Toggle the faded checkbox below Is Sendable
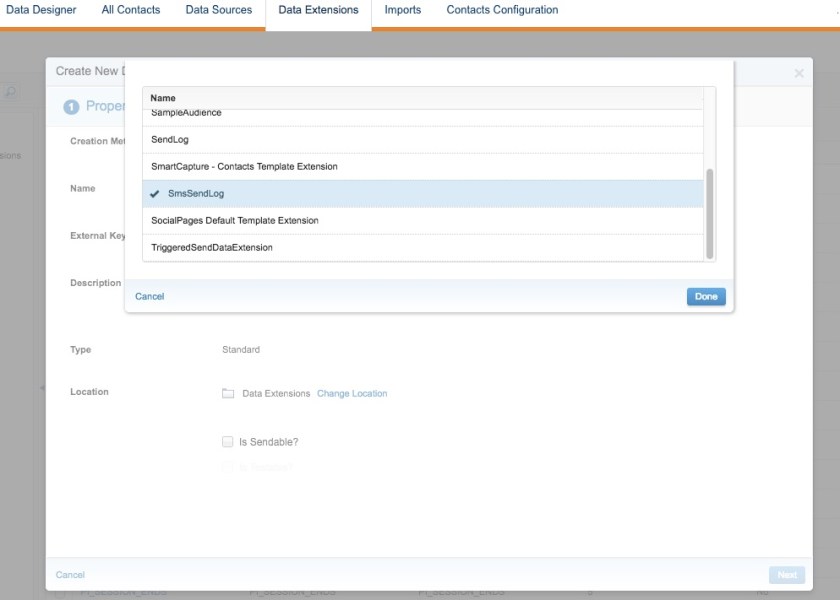 pos(228,467)
